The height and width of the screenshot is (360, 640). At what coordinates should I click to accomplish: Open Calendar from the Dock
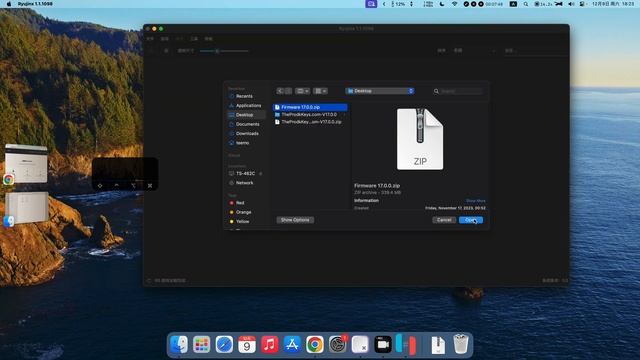[247, 345]
